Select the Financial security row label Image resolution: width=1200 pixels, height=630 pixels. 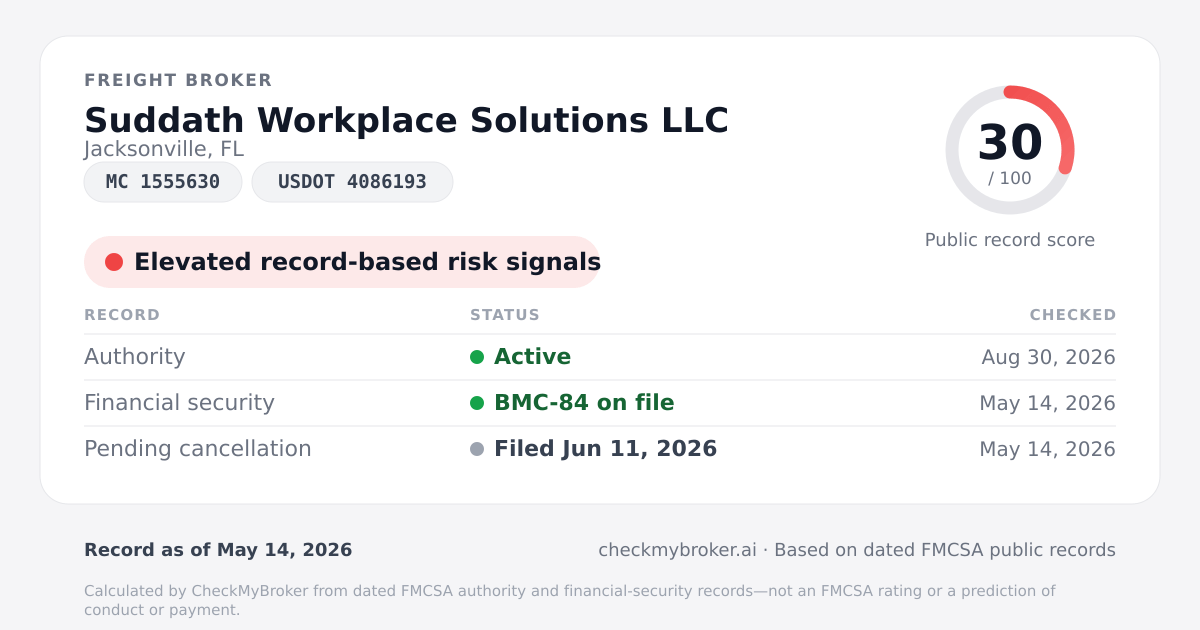[x=179, y=403]
